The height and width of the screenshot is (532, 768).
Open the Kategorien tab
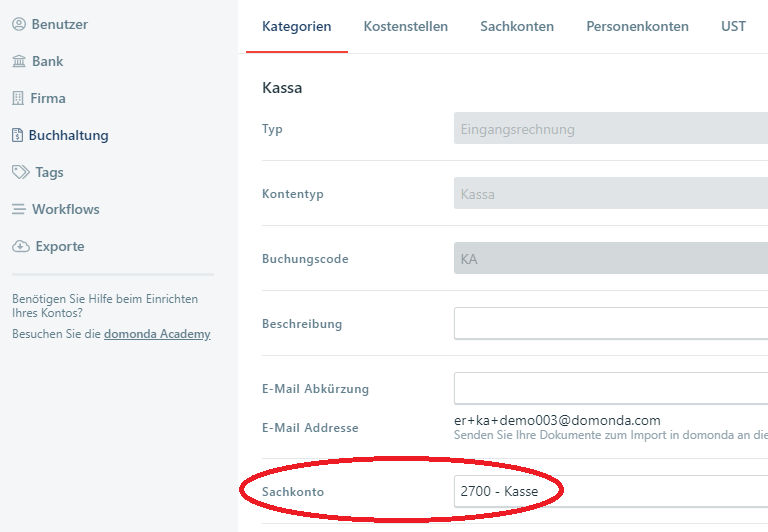coord(296,26)
